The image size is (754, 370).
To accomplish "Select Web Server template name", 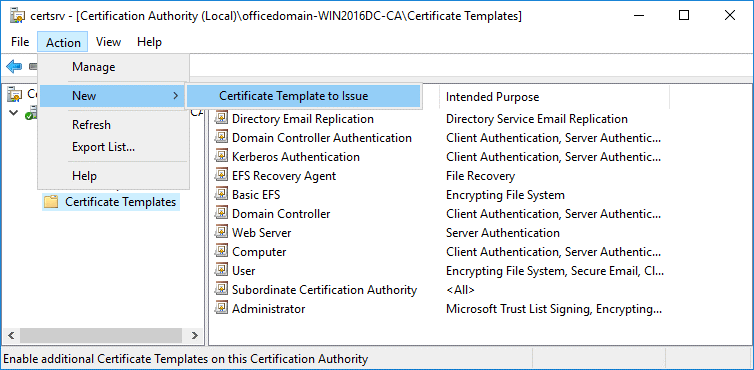I will pyautogui.click(x=262, y=232).
